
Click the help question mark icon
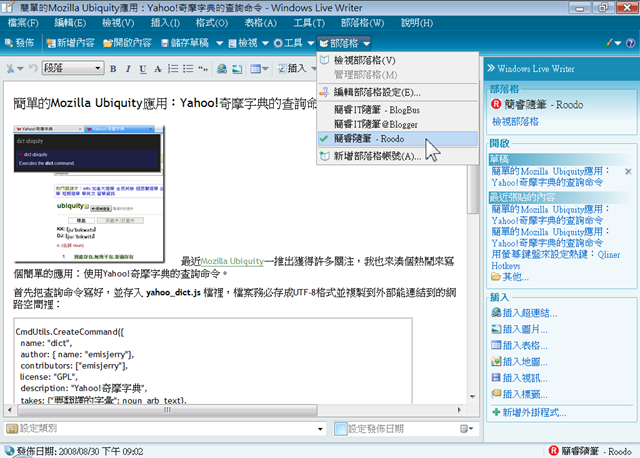630,43
